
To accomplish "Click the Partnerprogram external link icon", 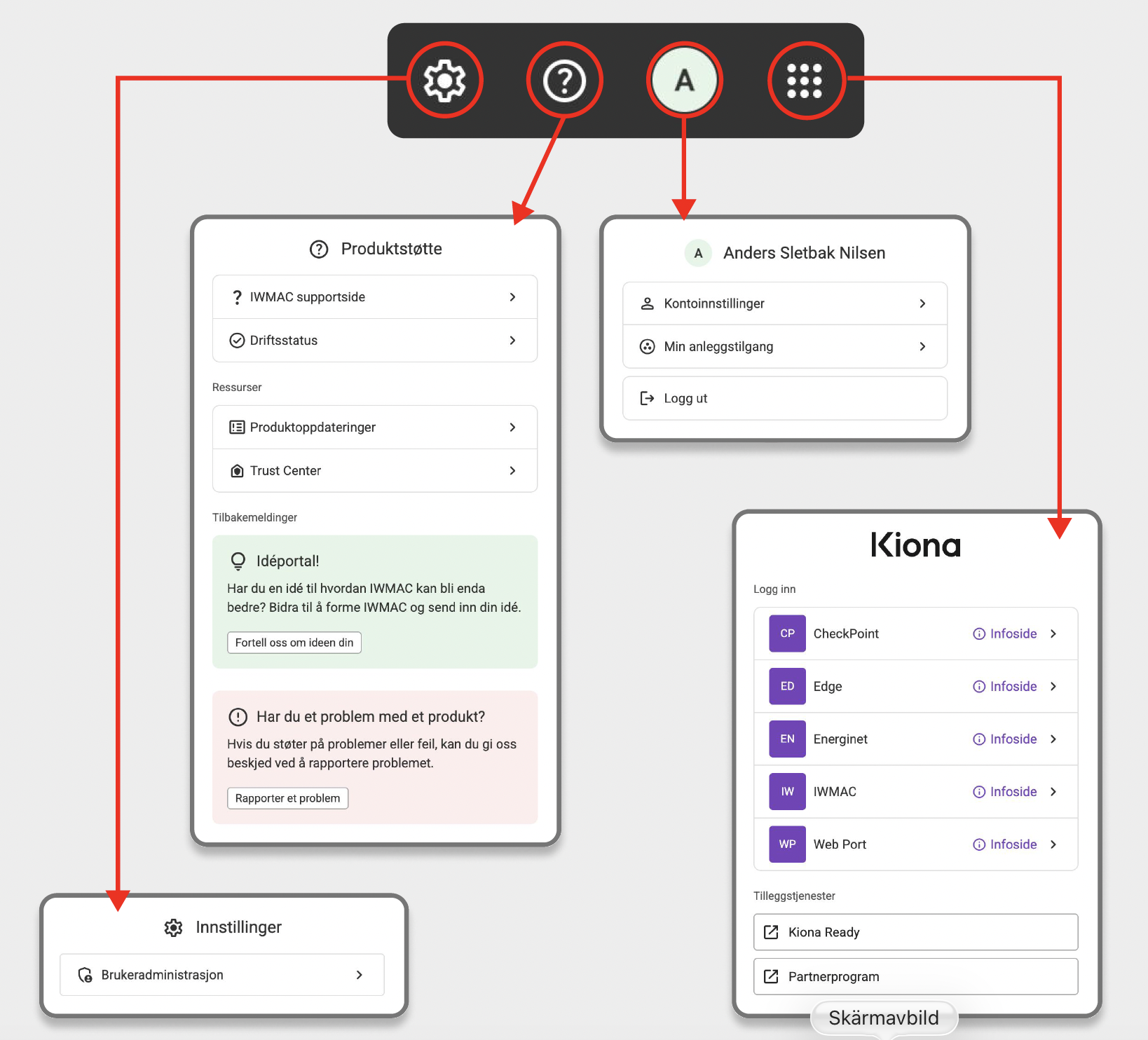I will [x=771, y=977].
